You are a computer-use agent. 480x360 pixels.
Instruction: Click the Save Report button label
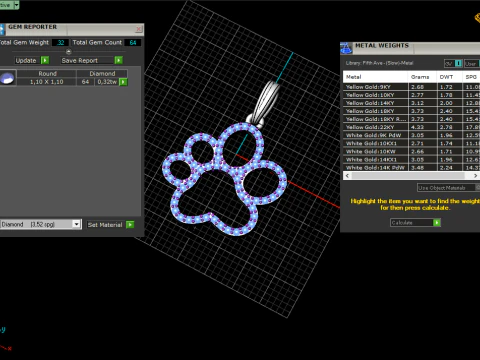(x=80, y=61)
